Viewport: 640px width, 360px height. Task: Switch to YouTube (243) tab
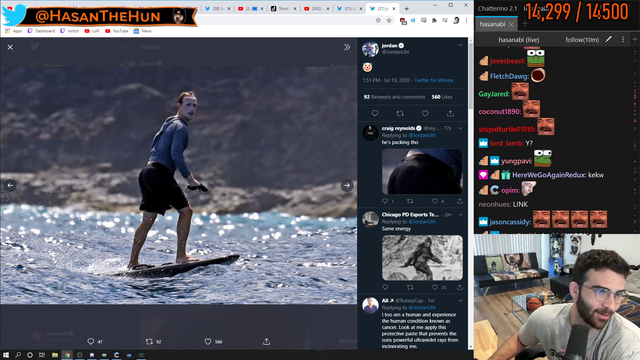314,9
